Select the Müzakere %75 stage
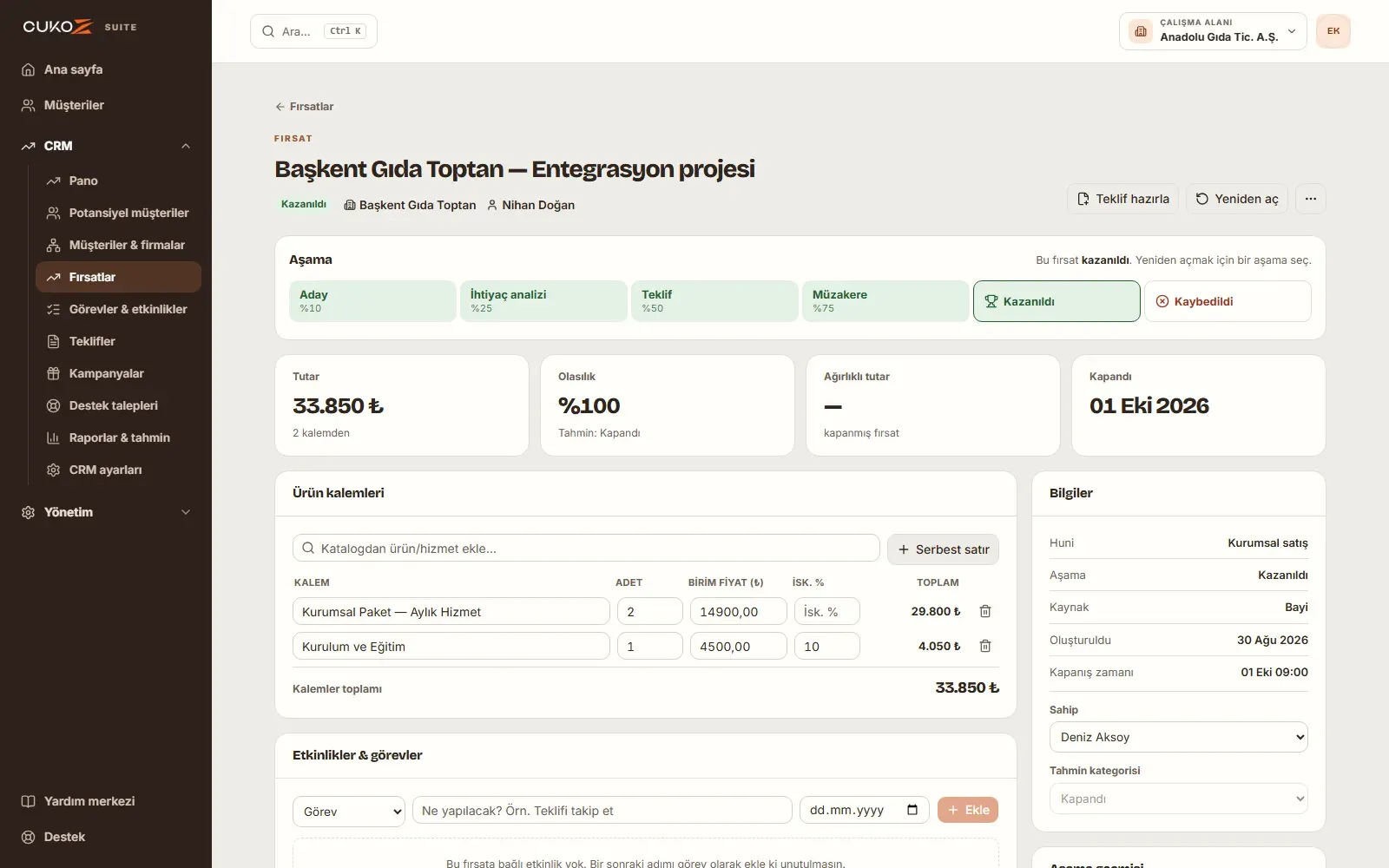 (x=885, y=301)
